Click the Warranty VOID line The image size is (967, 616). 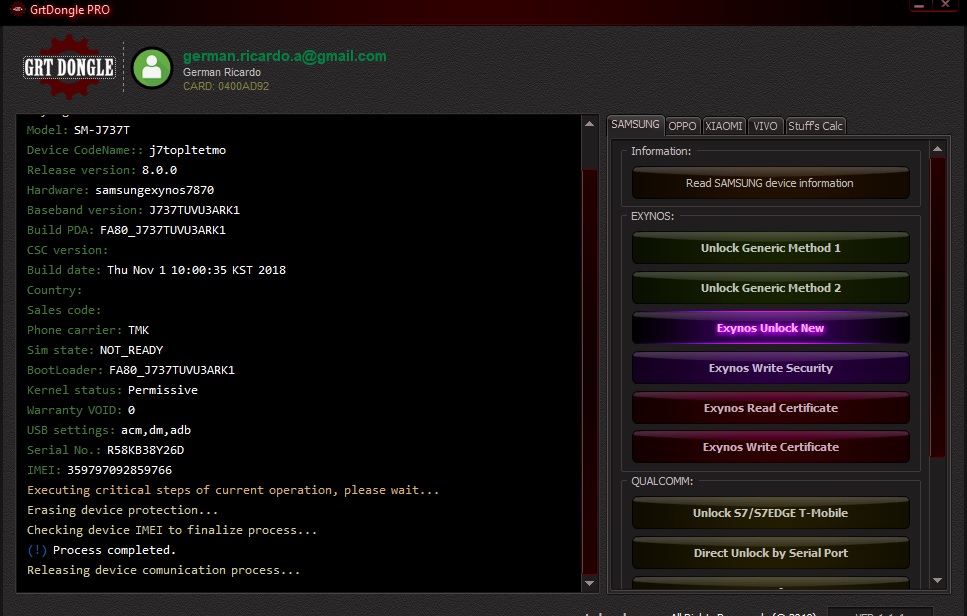tap(81, 410)
